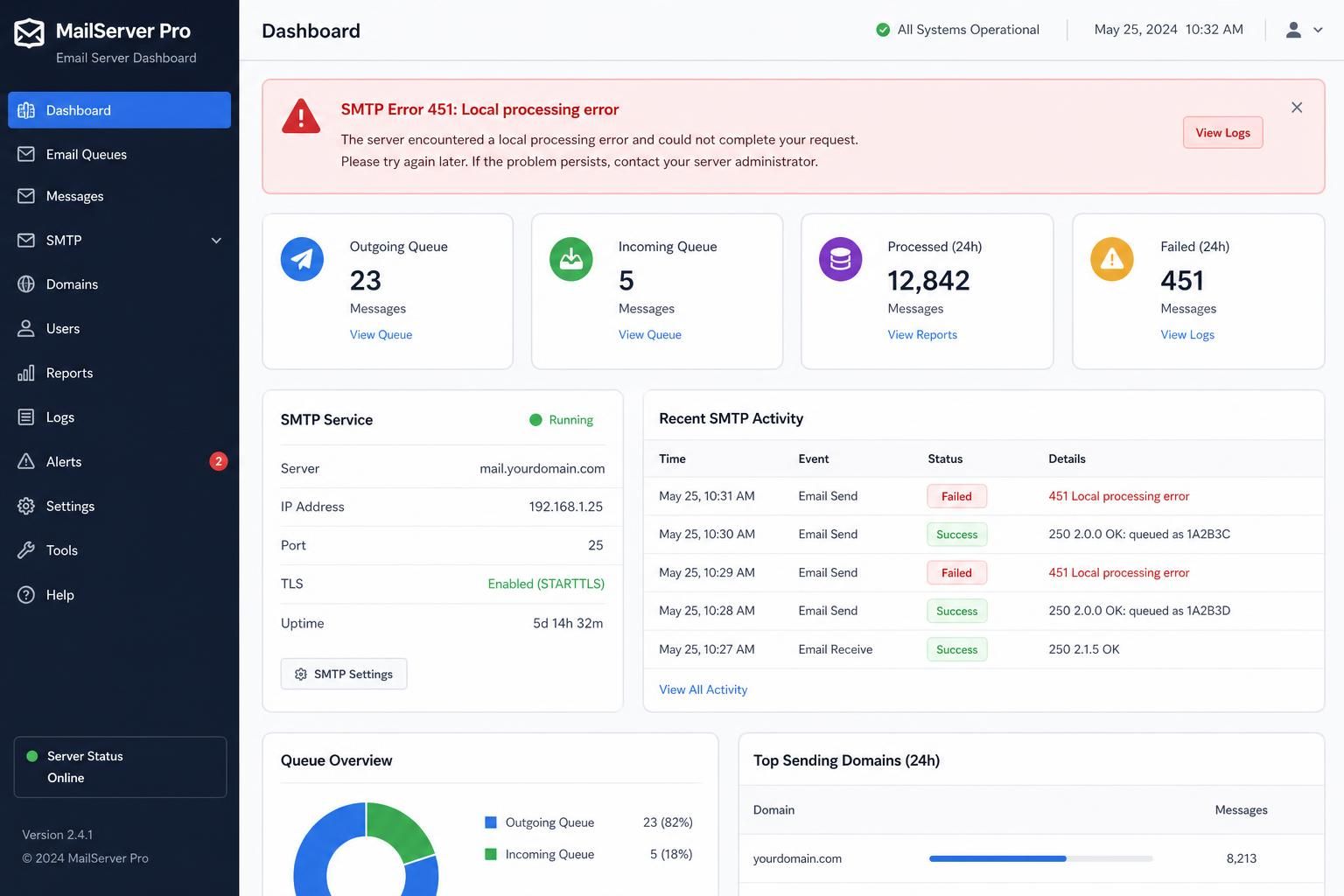Click the Time column header
The image size is (1344, 896).
pos(672,458)
